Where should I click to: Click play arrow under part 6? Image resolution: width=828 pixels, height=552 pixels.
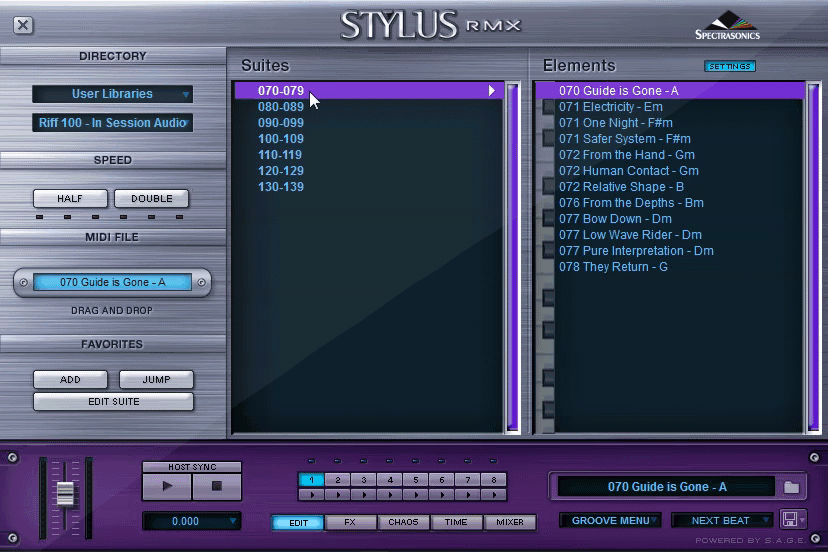442,495
